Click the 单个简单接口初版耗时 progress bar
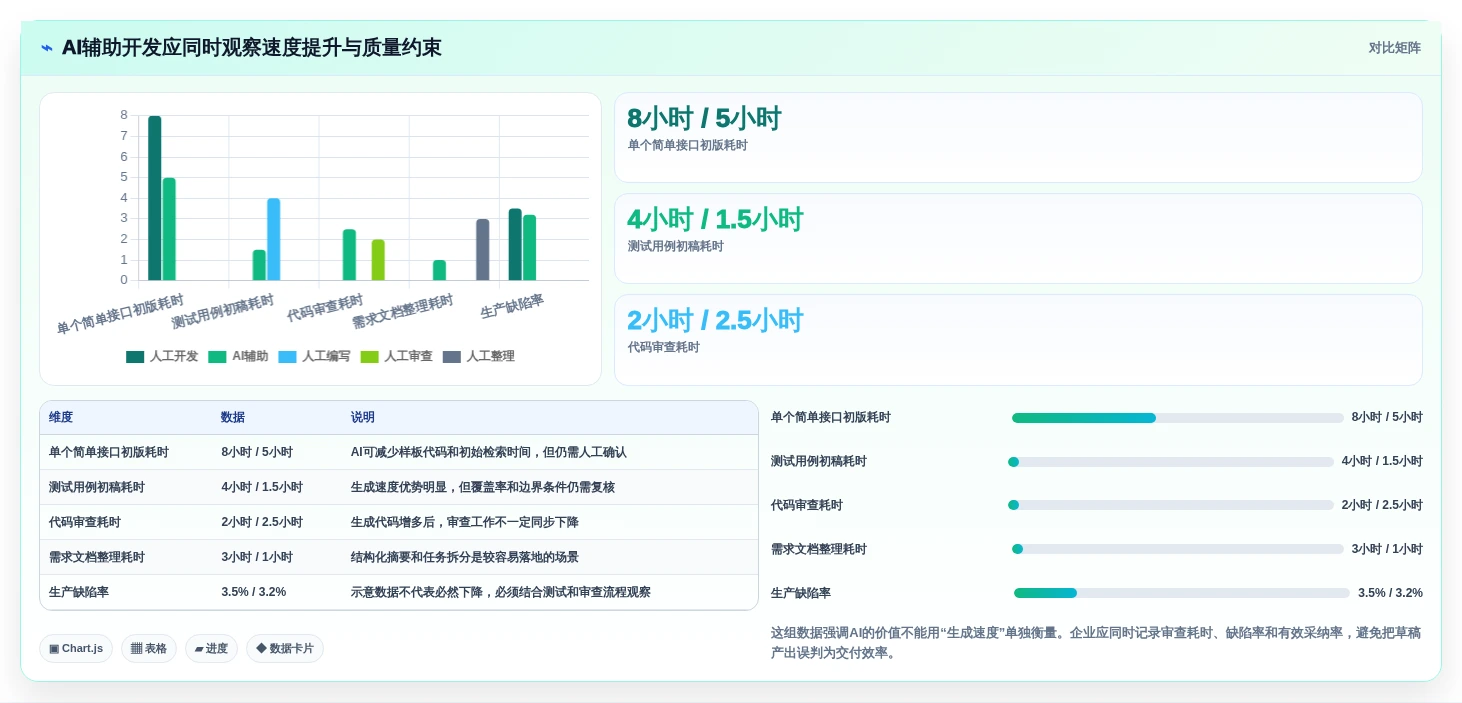The image size is (1462, 703). pyautogui.click(x=1178, y=418)
